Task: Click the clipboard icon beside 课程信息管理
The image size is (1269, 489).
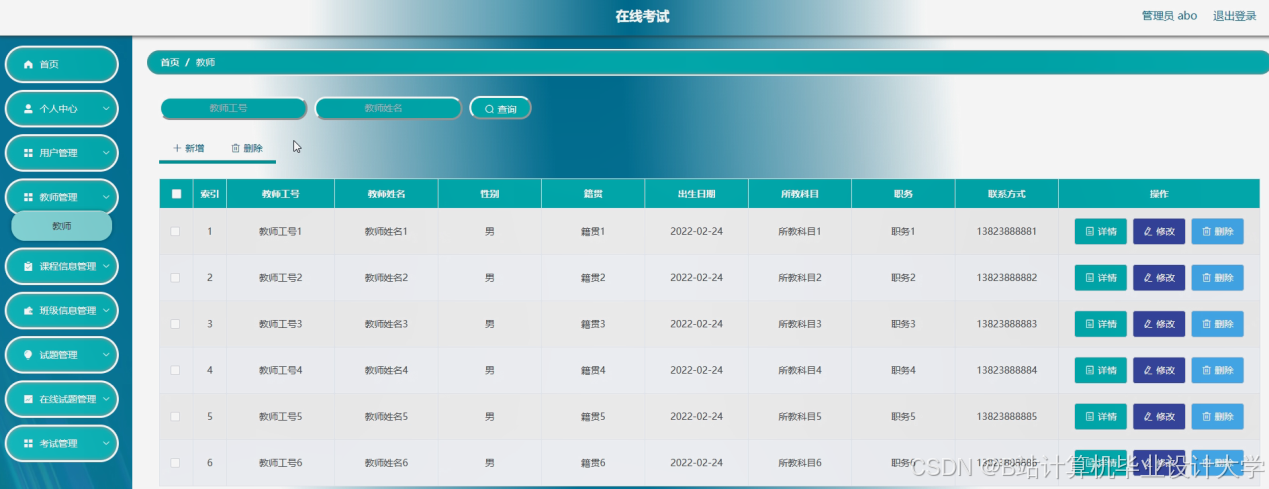Action: tap(28, 267)
